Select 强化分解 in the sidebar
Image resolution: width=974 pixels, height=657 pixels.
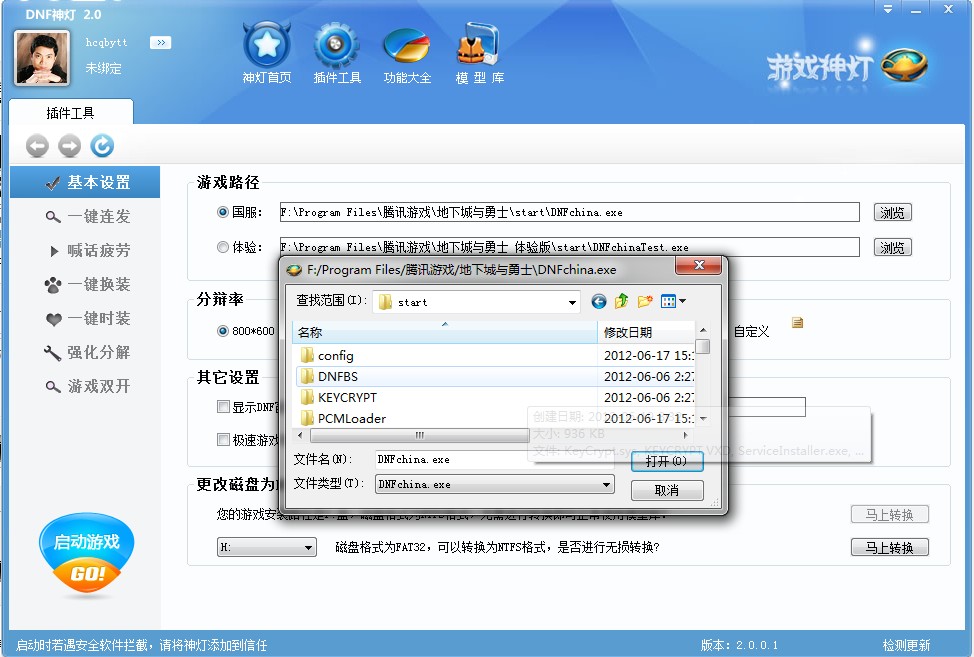point(85,352)
